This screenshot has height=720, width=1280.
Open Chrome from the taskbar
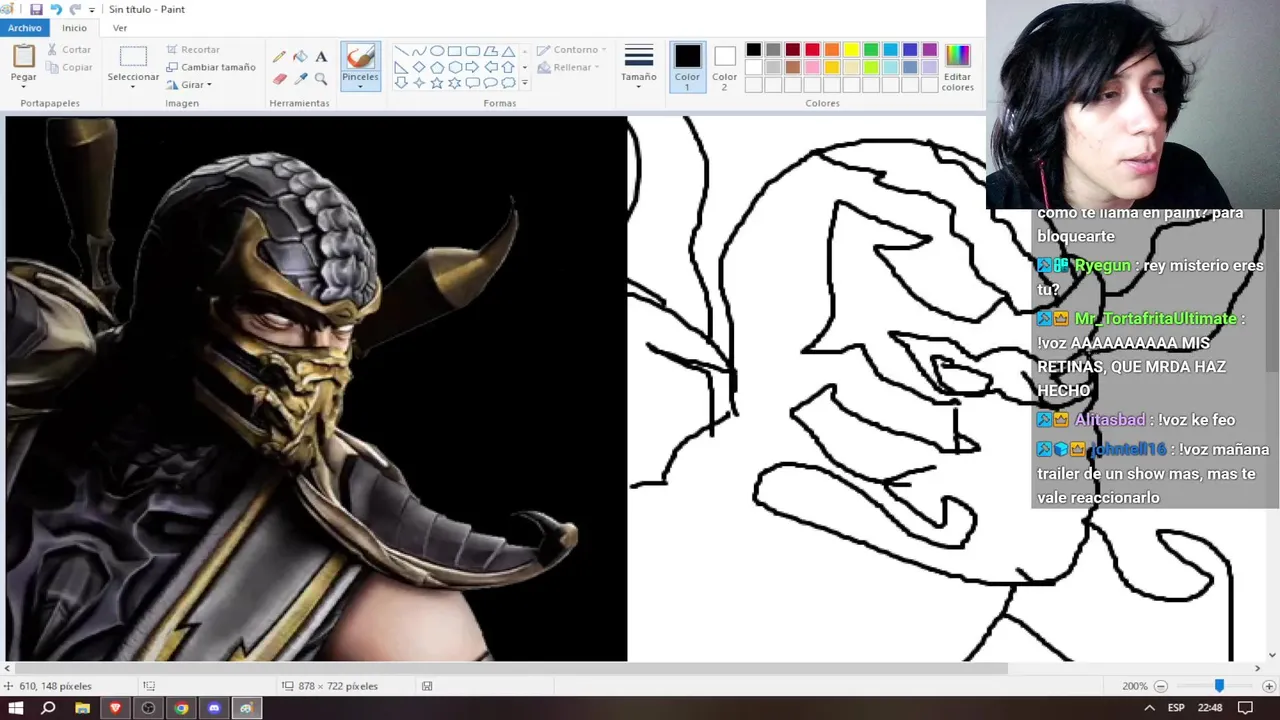pos(181,708)
